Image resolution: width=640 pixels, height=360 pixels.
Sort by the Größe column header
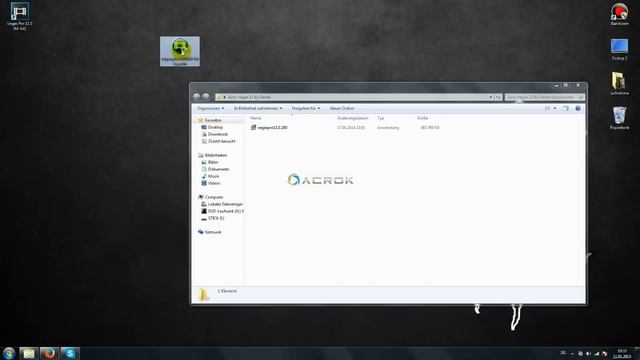pyautogui.click(x=422, y=118)
